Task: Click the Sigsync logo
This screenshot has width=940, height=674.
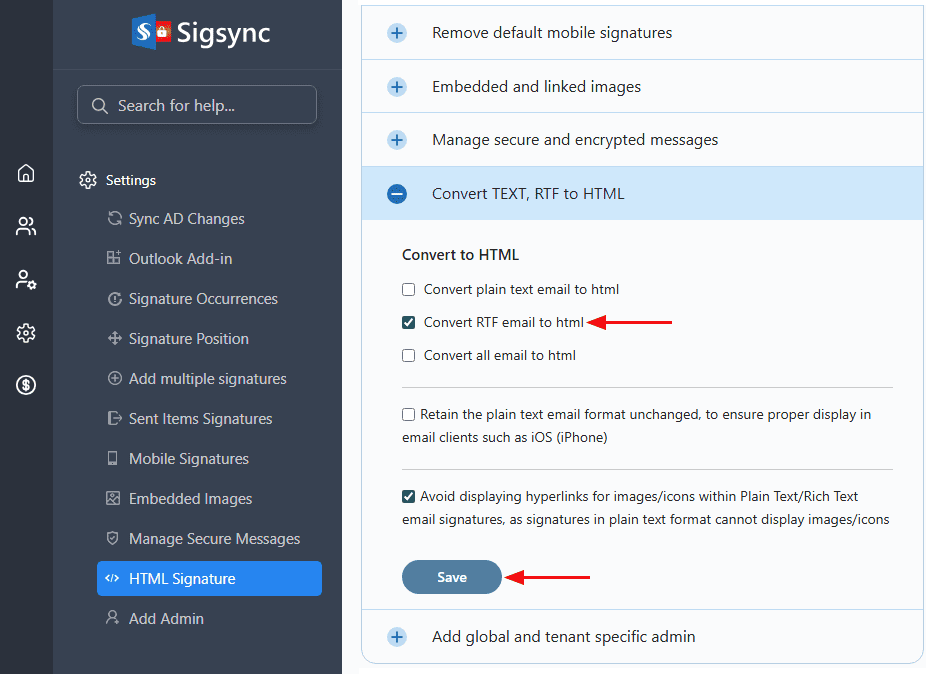Action: tap(201, 33)
